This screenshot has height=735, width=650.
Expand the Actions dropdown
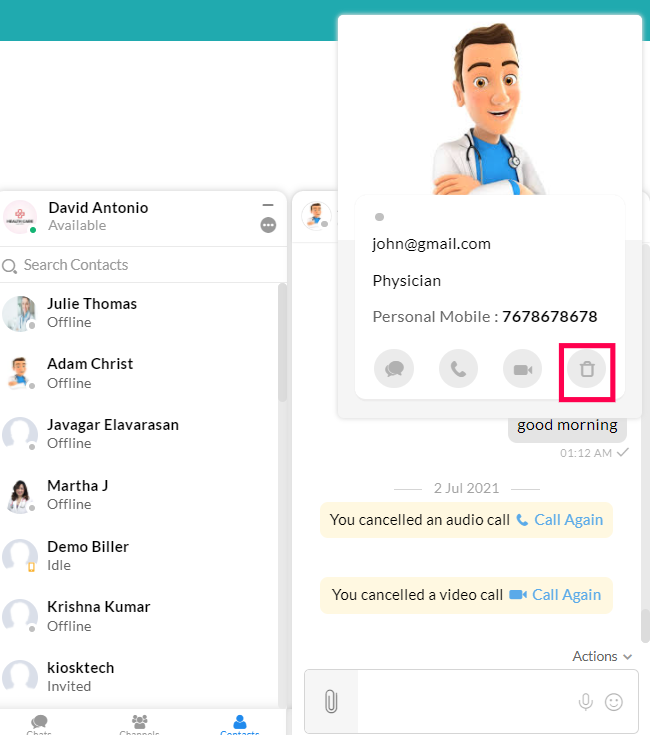point(602,656)
